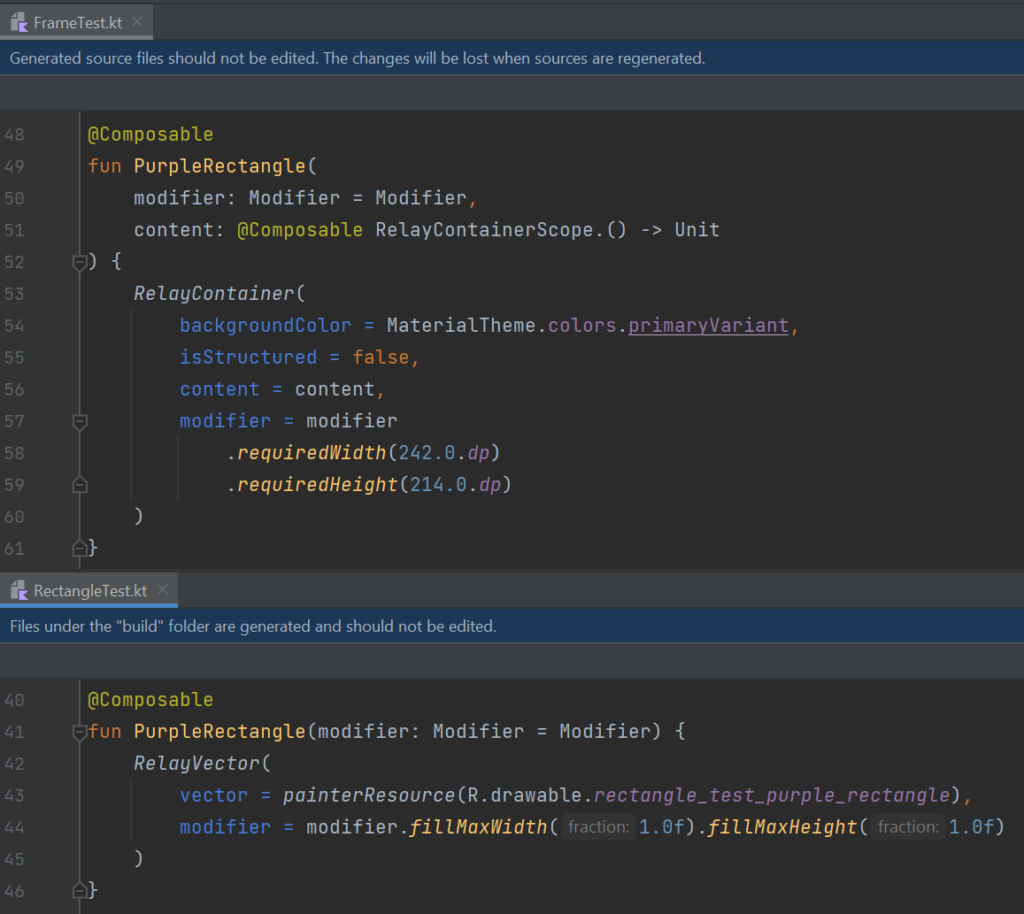Click the underlined primaryVariant reference
This screenshot has height=914, width=1024.
coord(708,326)
